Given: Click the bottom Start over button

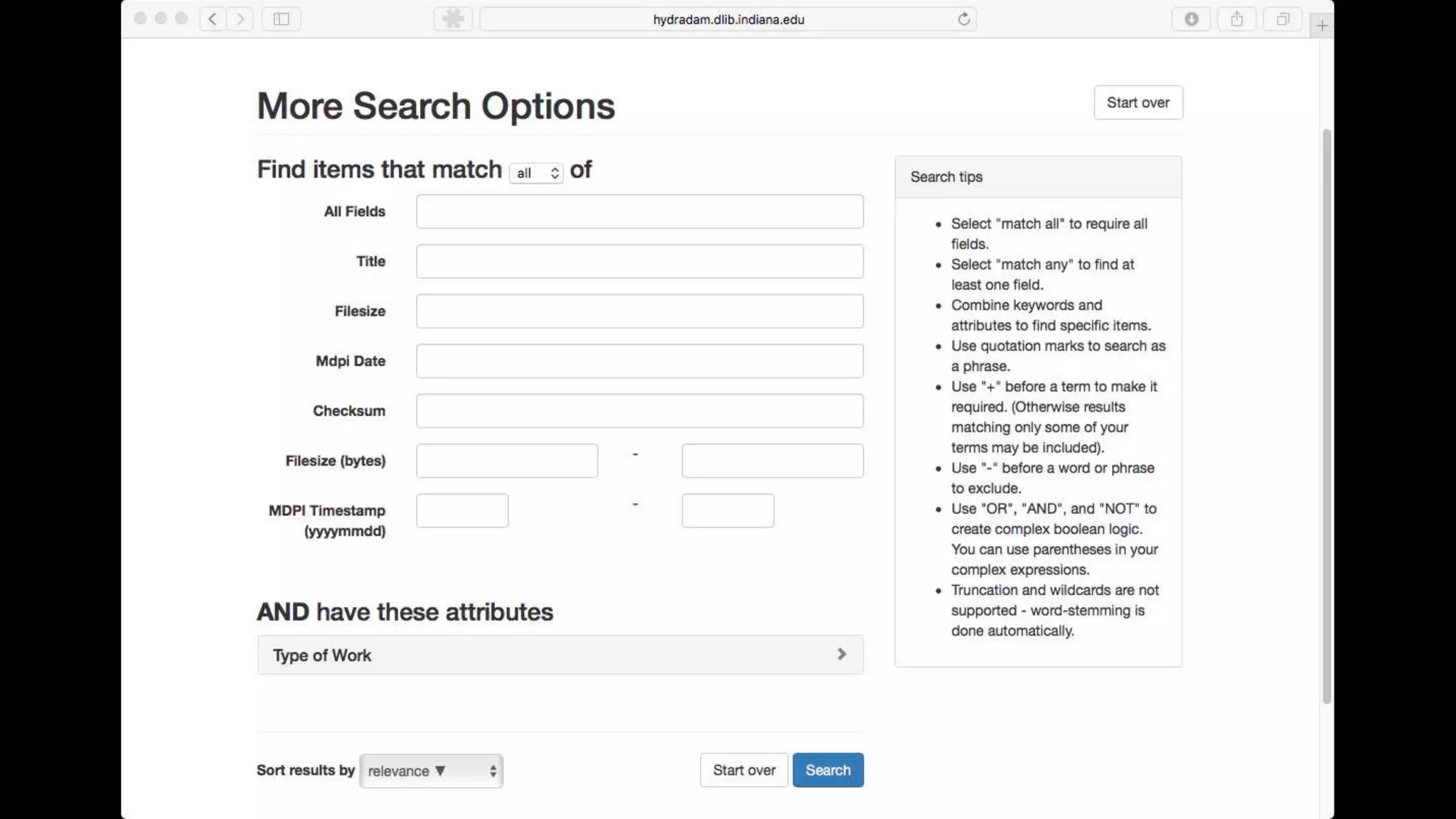Looking at the screenshot, I should pos(744,770).
